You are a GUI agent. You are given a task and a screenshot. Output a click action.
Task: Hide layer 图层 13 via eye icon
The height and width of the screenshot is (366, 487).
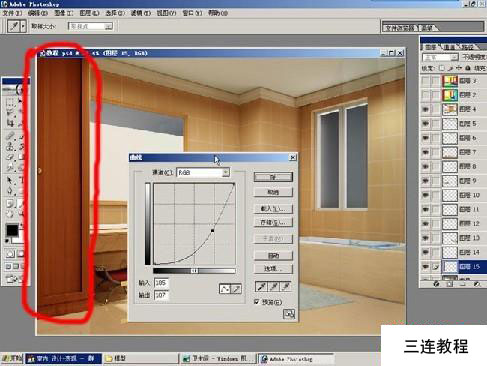pyautogui.click(x=425, y=238)
